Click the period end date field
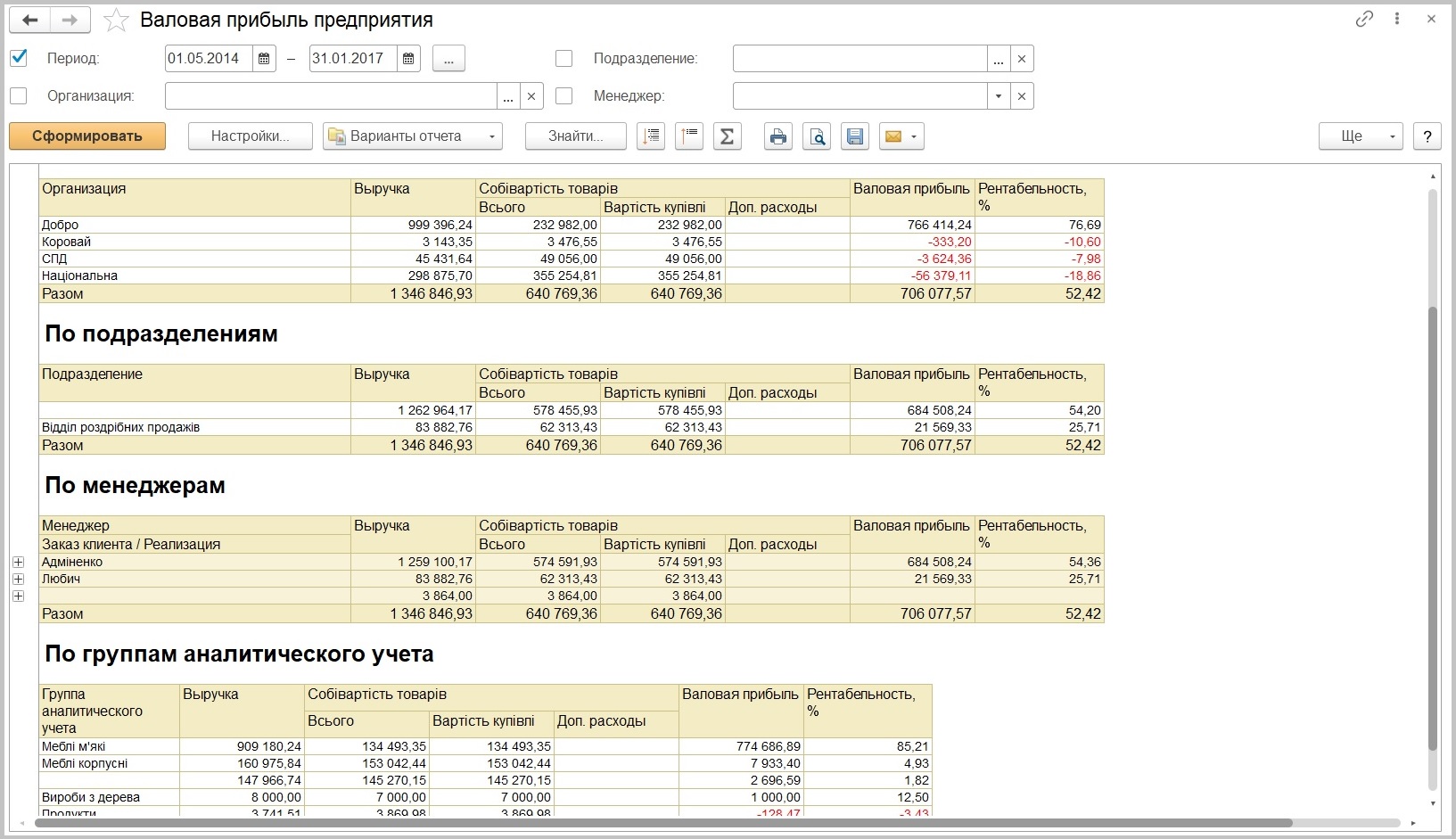This screenshot has height=839, width=1456. (x=353, y=59)
